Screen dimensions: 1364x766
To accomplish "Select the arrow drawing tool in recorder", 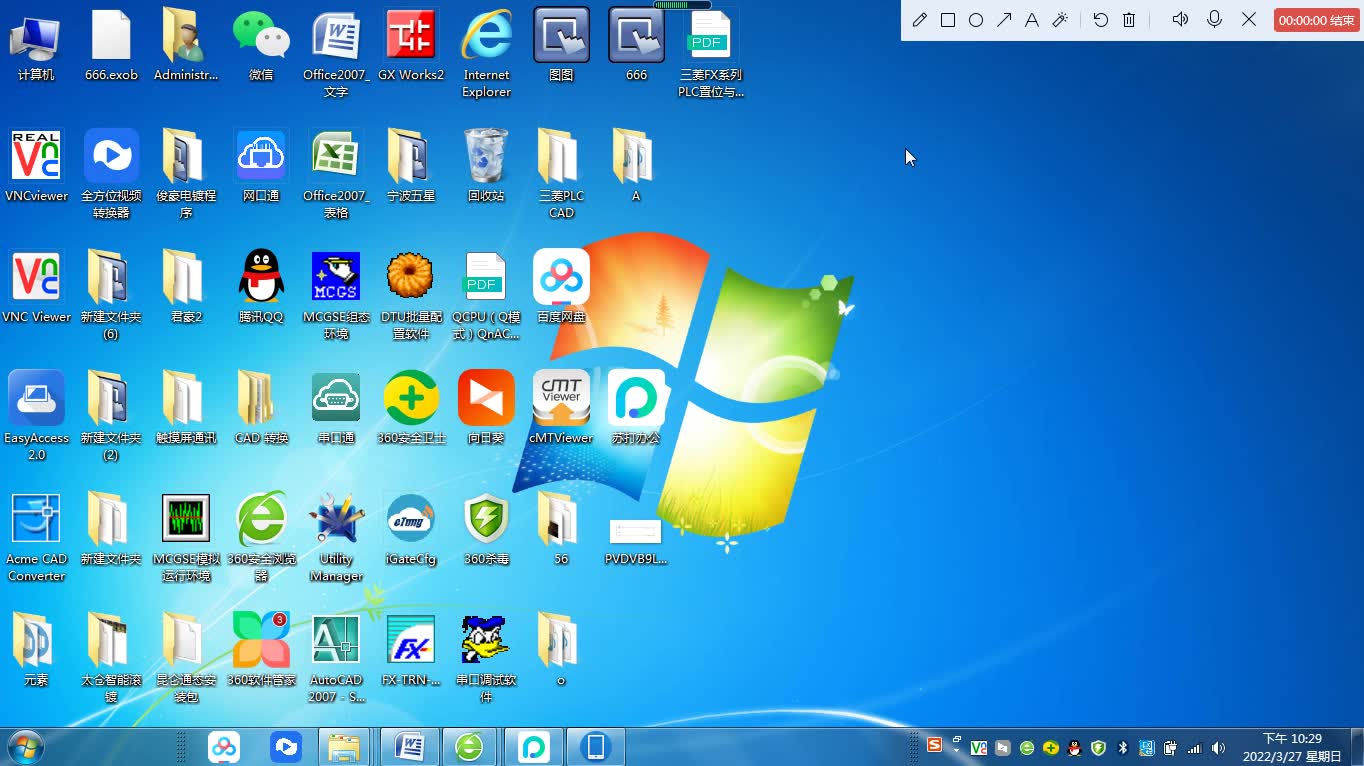I will coord(1004,20).
